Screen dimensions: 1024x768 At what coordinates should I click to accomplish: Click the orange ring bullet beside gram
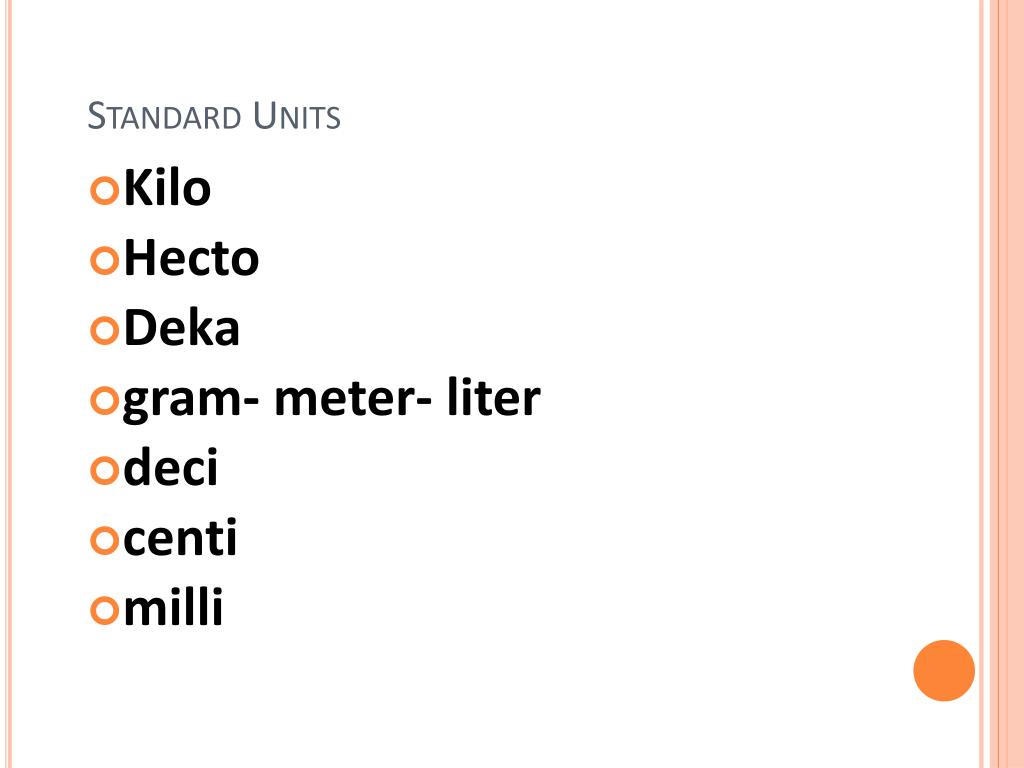pyautogui.click(x=104, y=400)
